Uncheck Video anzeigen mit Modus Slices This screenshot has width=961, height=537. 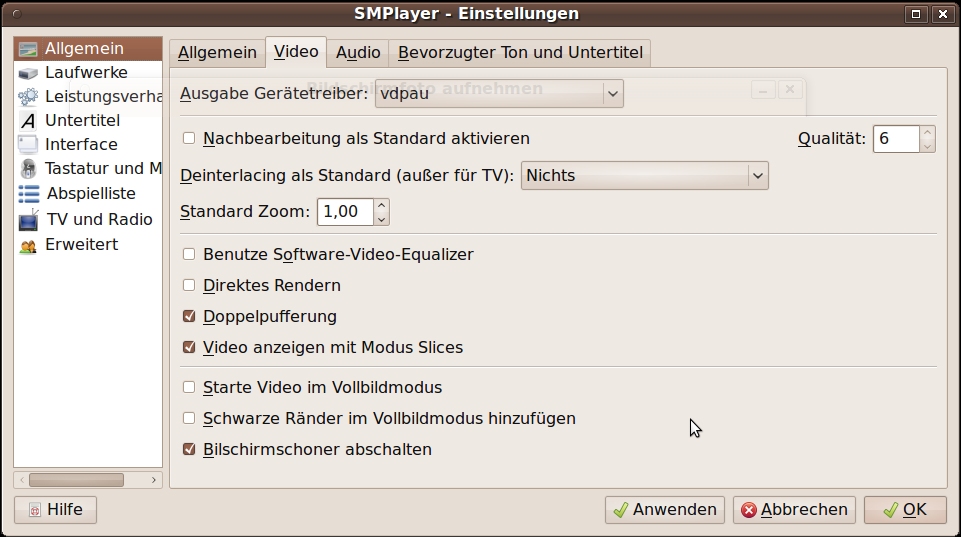pyautogui.click(x=189, y=347)
